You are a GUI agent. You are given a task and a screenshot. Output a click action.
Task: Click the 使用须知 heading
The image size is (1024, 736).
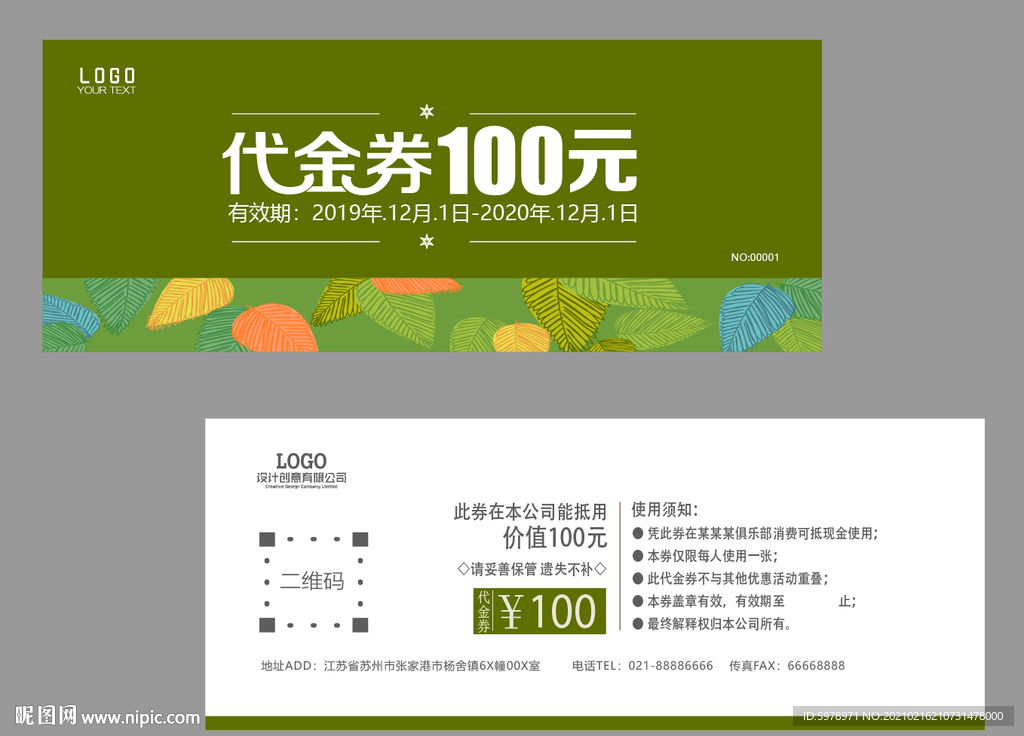point(665,510)
